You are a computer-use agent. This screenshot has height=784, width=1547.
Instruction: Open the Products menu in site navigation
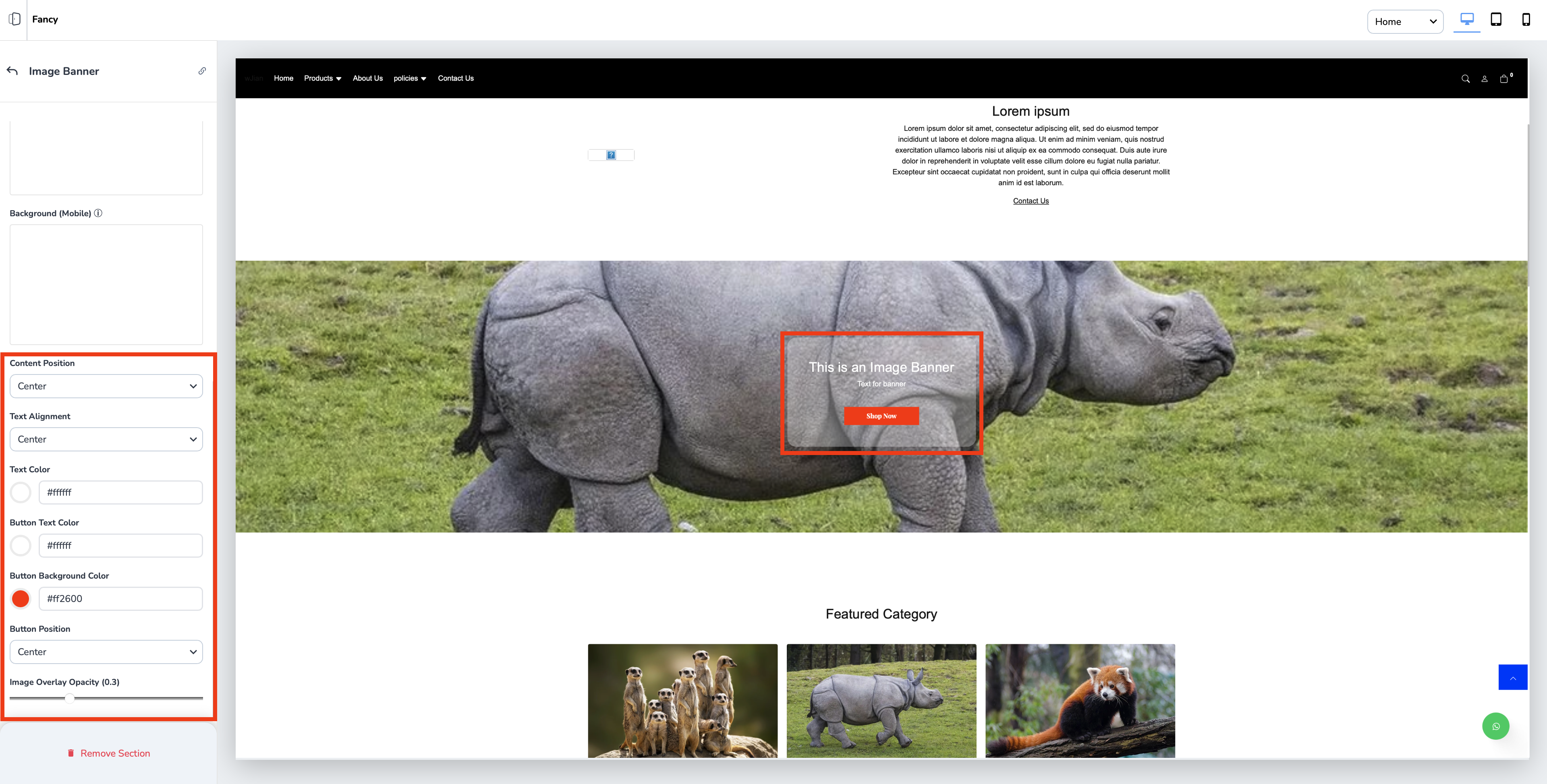(322, 79)
